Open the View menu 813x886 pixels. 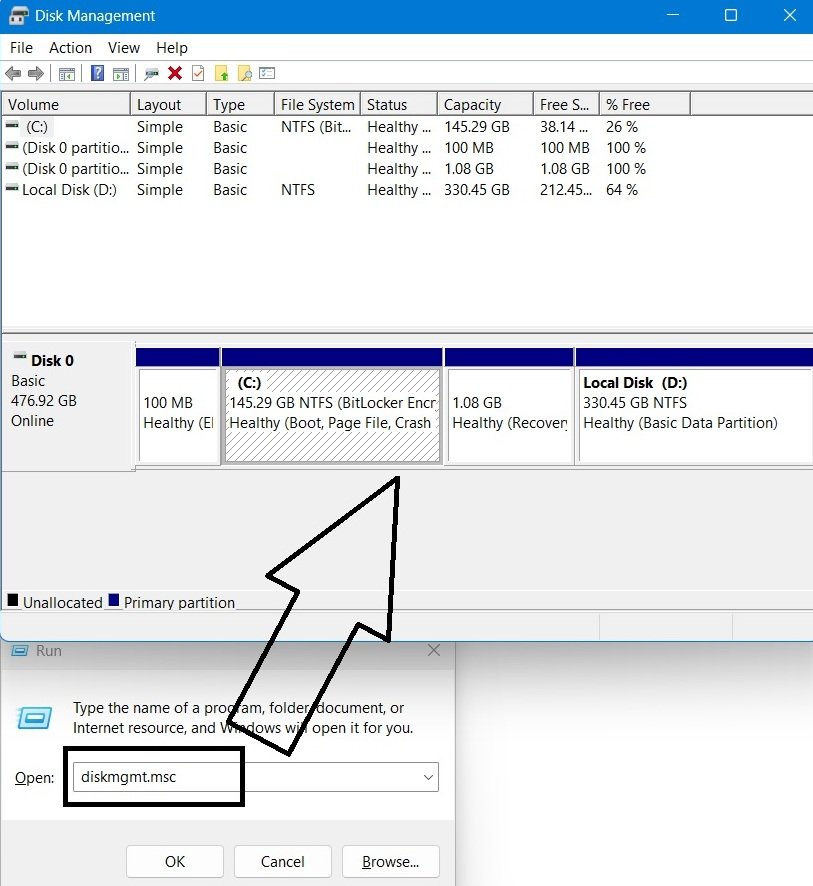124,48
